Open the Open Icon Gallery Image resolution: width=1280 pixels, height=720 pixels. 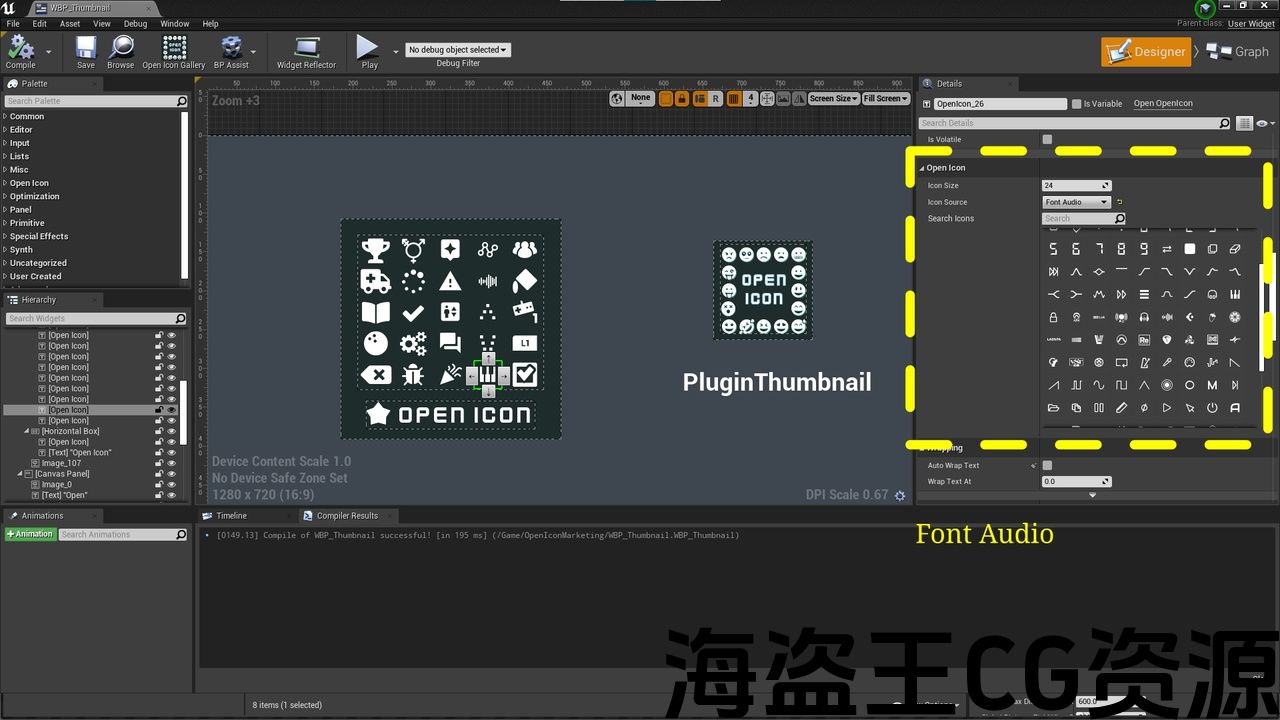174,51
